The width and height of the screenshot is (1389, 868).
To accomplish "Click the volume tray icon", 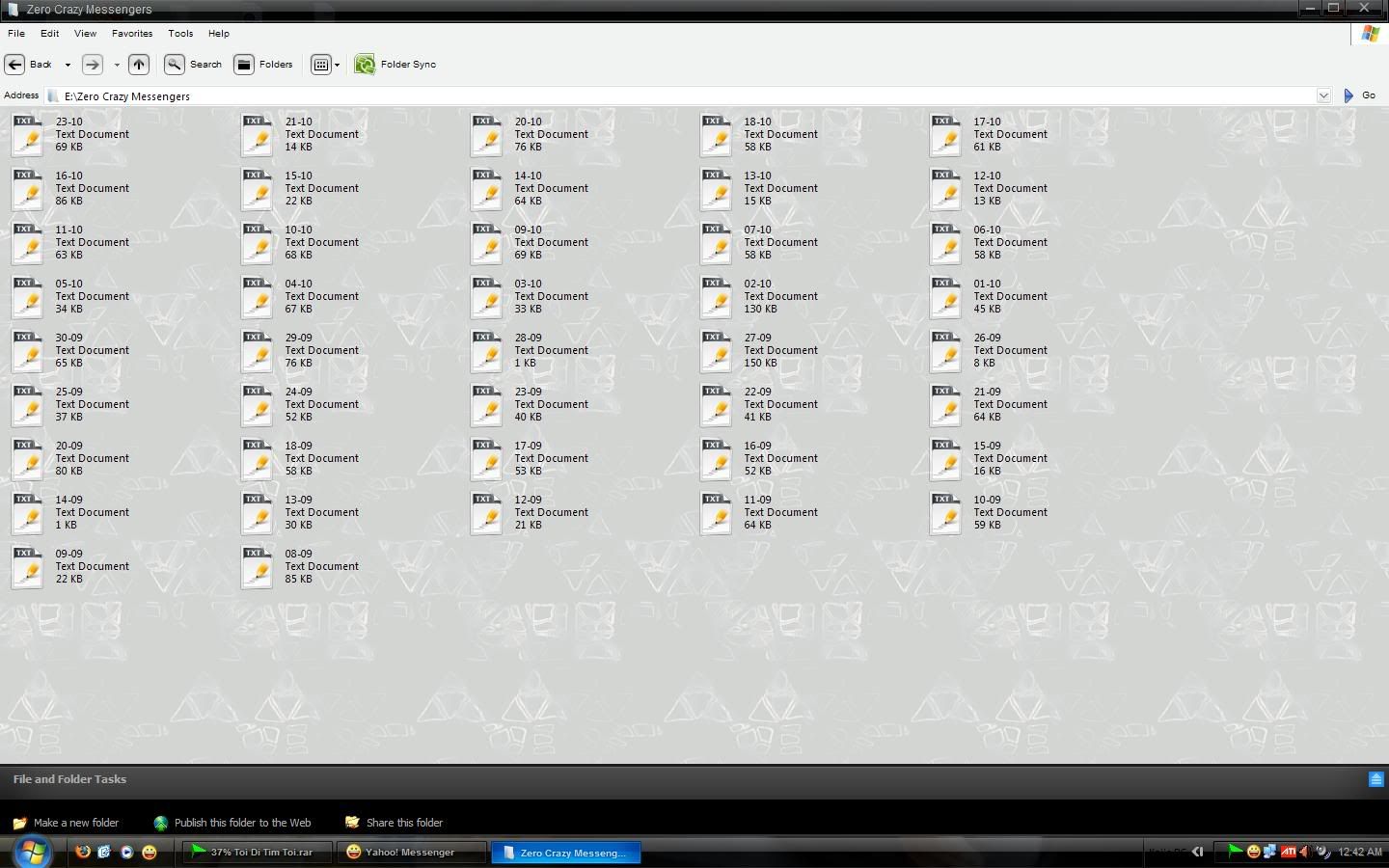I will (x=1304, y=852).
